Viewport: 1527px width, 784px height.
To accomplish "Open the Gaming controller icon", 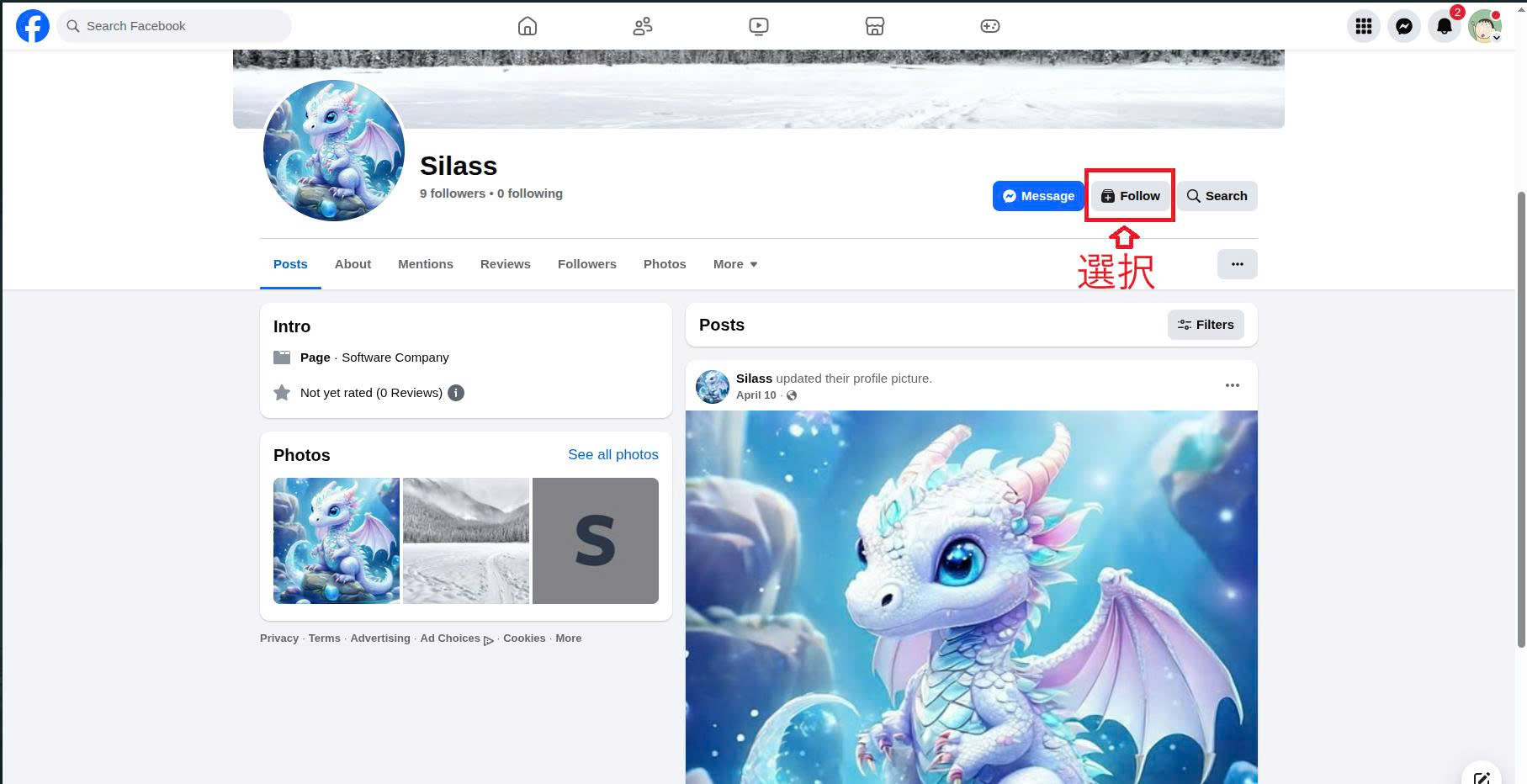I will pyautogui.click(x=989, y=26).
